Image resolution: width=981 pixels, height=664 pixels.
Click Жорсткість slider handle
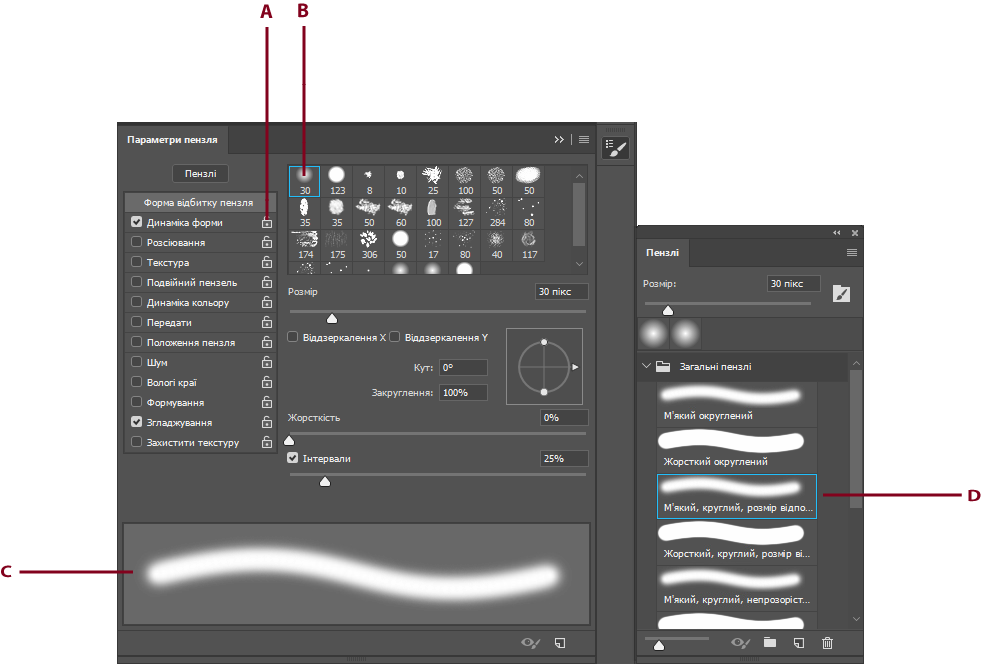[x=289, y=441]
